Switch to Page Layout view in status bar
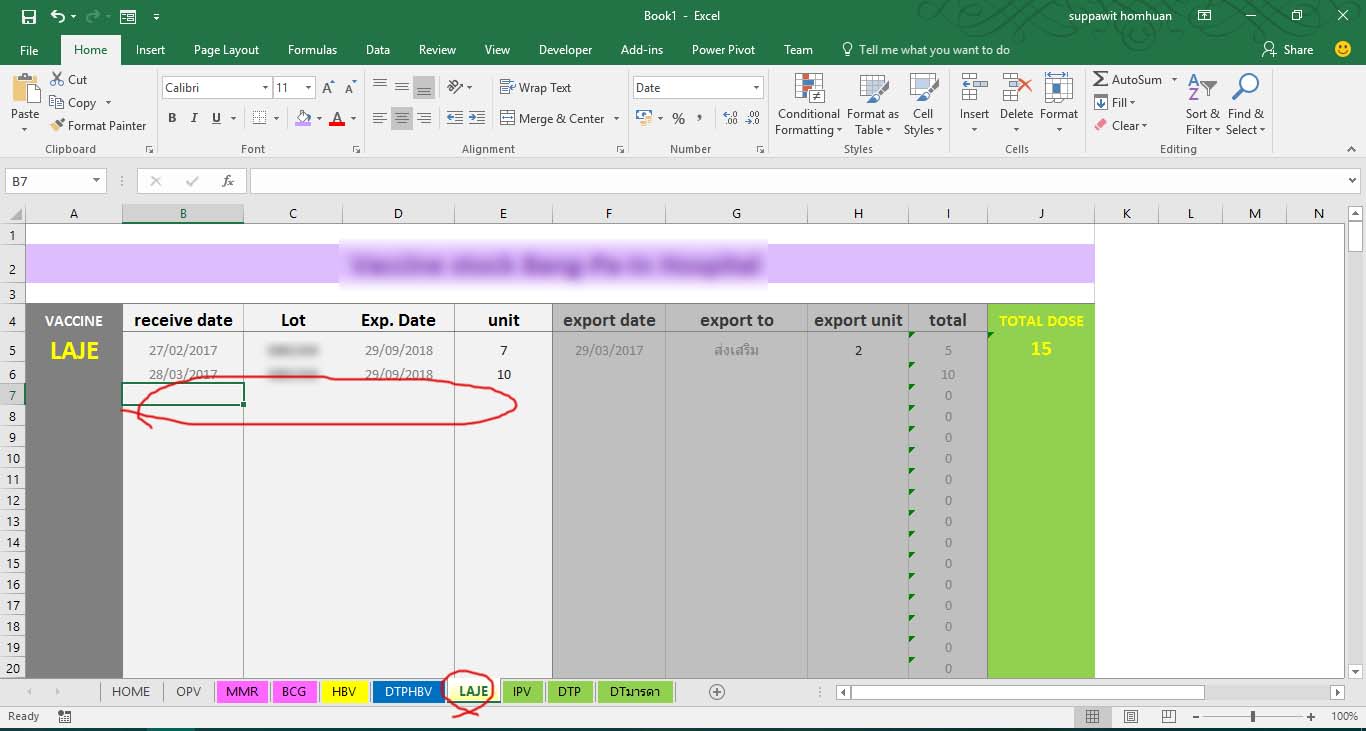The height and width of the screenshot is (731, 1366). [x=1130, y=716]
